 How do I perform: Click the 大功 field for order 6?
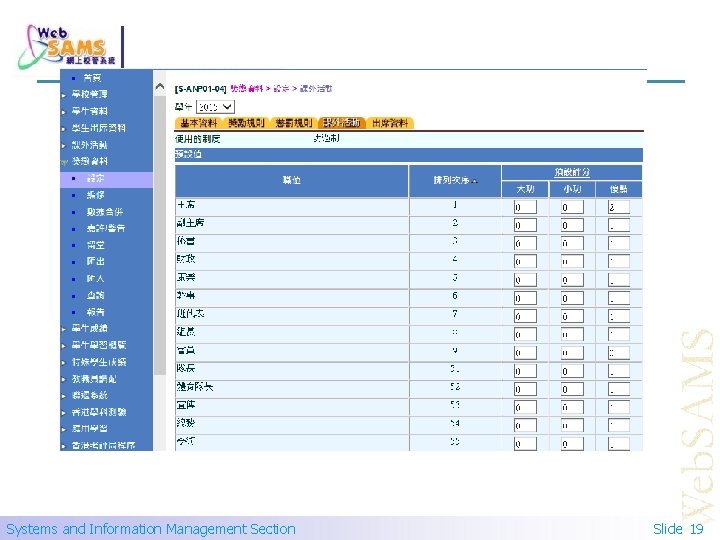point(525,298)
